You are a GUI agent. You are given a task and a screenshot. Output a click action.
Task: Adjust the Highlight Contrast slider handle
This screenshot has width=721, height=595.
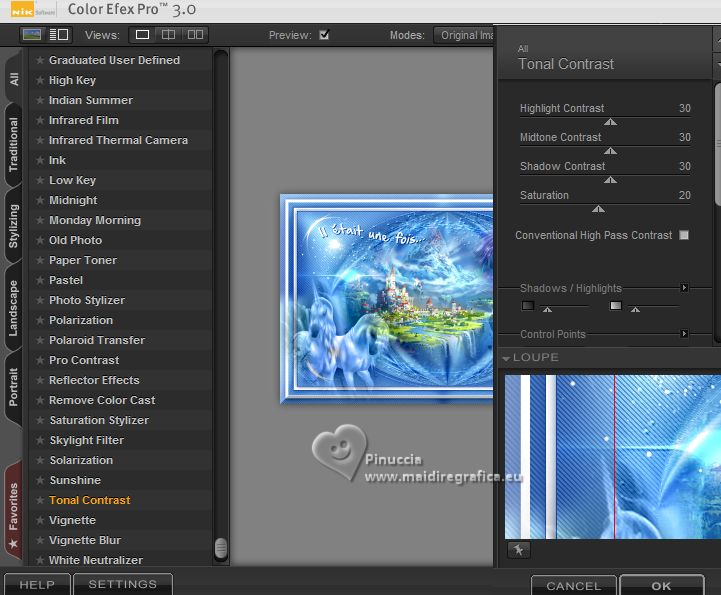point(610,122)
